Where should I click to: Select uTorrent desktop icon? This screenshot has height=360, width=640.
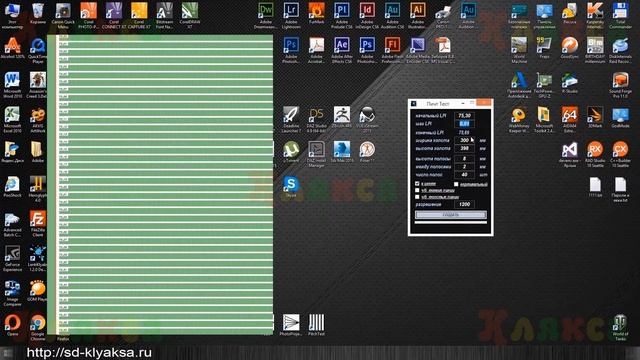pyautogui.click(x=291, y=152)
